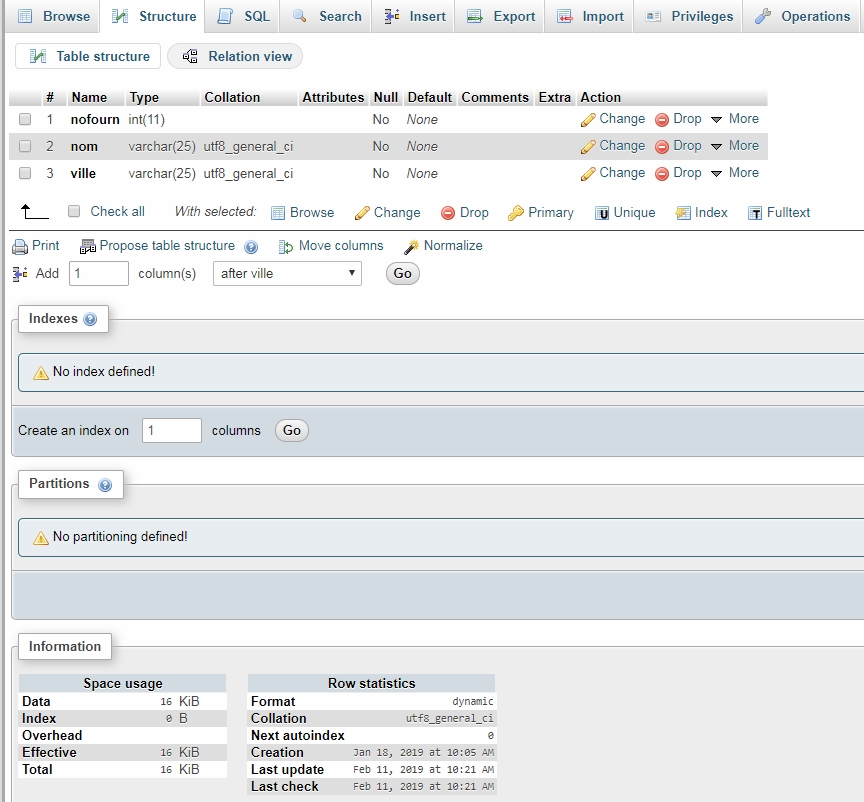
Task: Click help icon next to Indexes
Action: pos(91,319)
